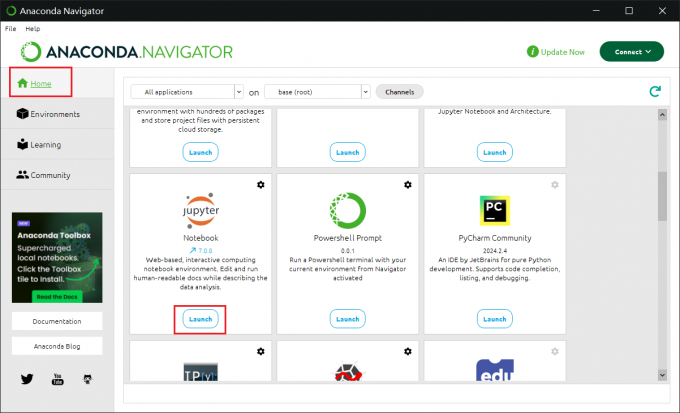Click Launch on the Jupyter Notebook and Architecture tile
The height and width of the screenshot is (413, 680).
[x=495, y=152]
